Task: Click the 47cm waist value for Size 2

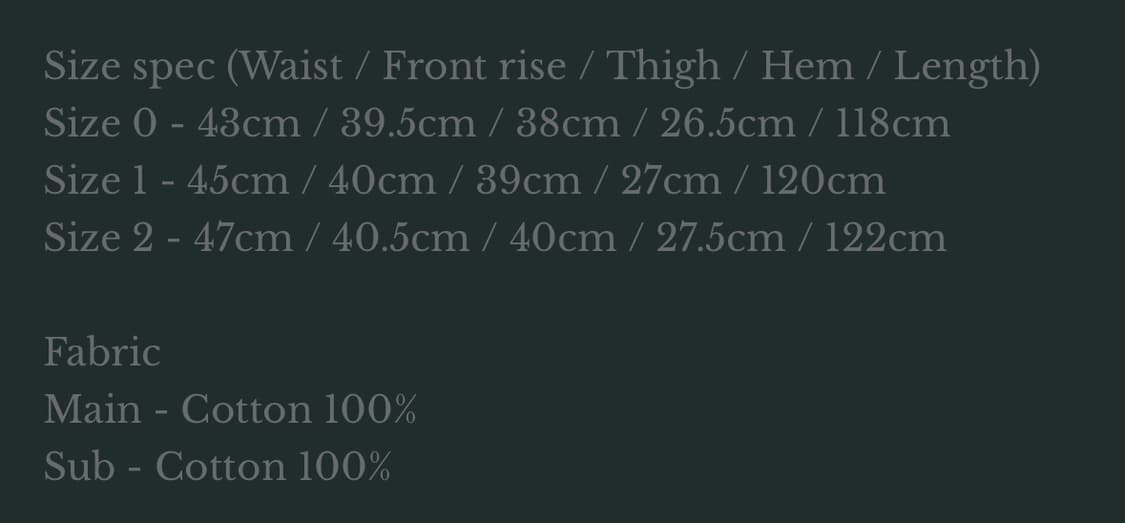Action: point(243,237)
